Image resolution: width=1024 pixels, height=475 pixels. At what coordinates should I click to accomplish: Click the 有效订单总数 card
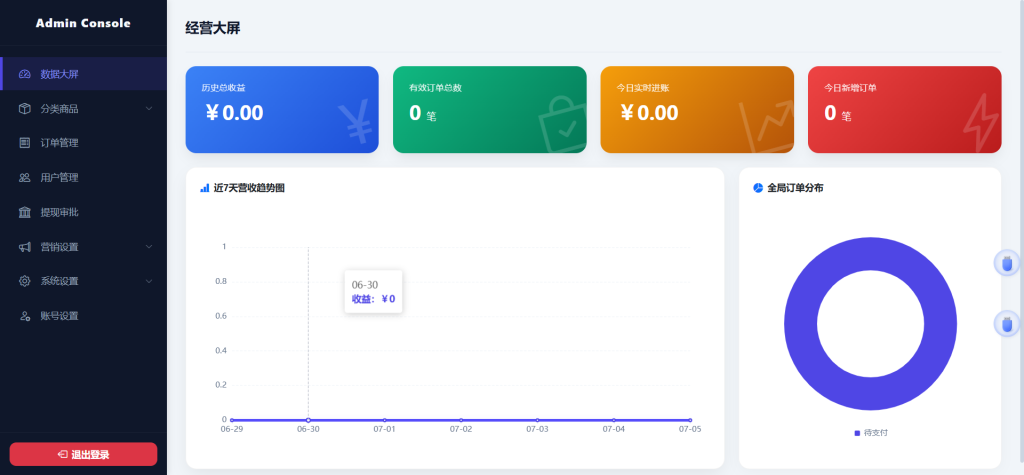pyautogui.click(x=490, y=110)
